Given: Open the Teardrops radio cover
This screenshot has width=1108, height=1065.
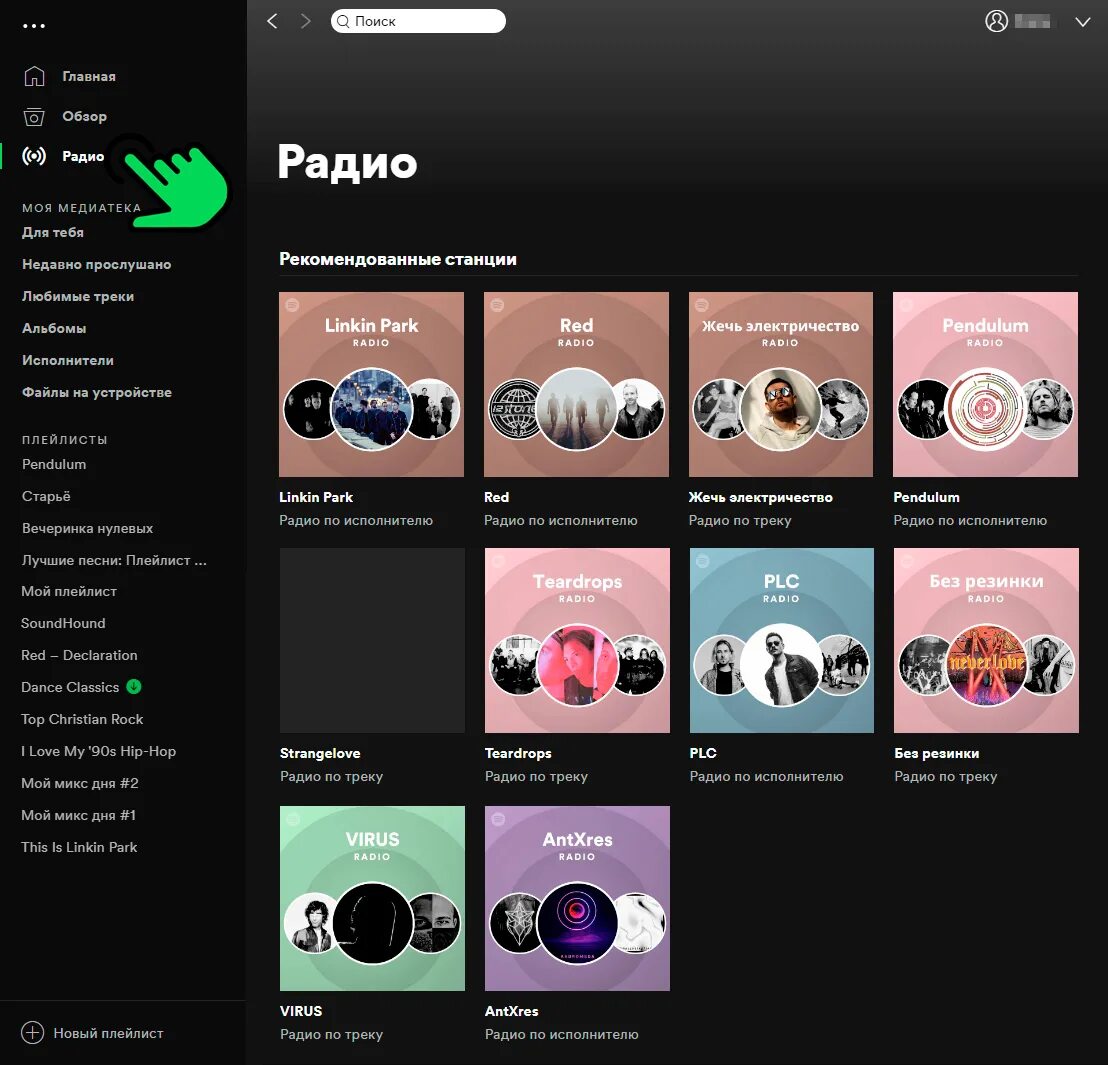Looking at the screenshot, I should [577, 640].
